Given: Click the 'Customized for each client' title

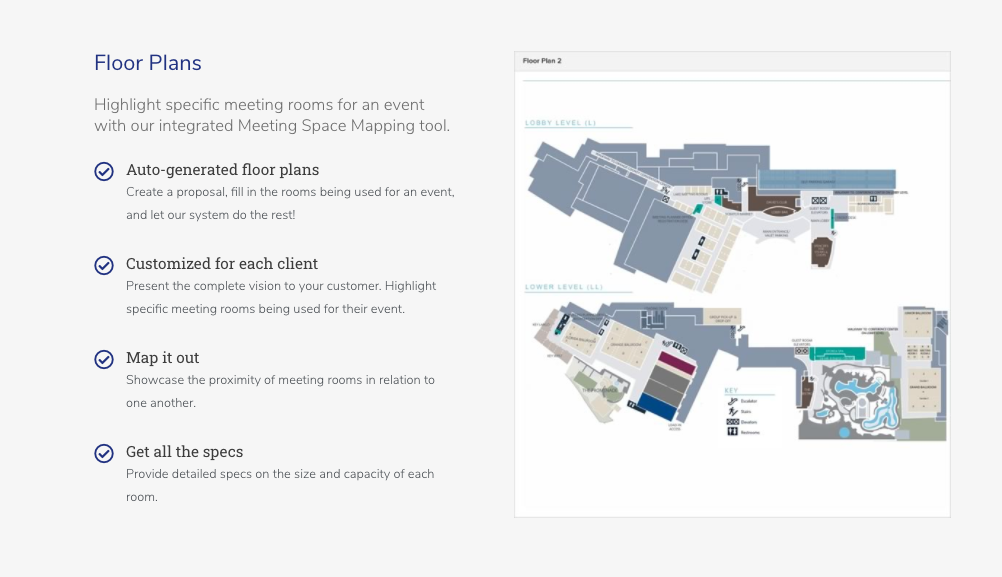Looking at the screenshot, I should pyautogui.click(x=222, y=263).
